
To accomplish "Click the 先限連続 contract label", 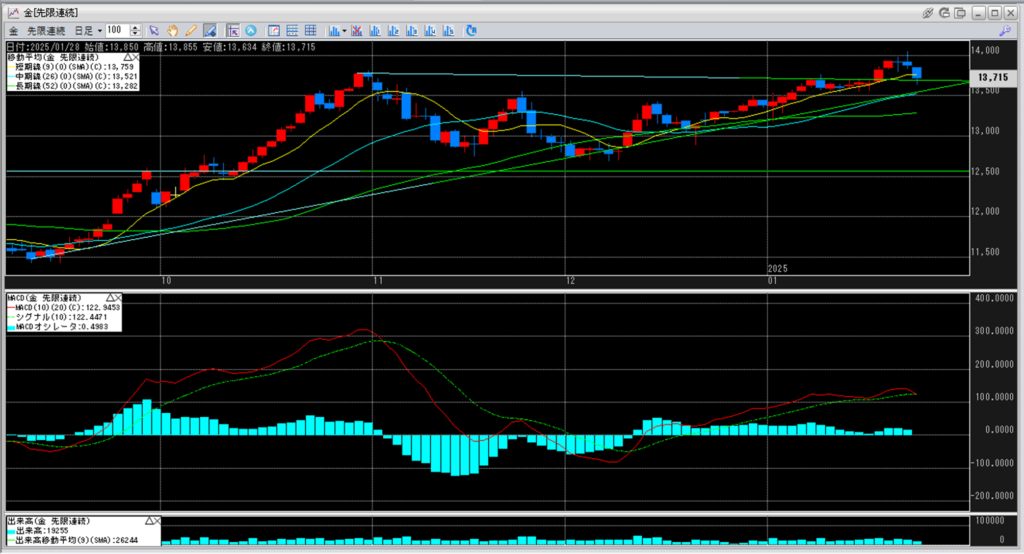I will coord(46,31).
